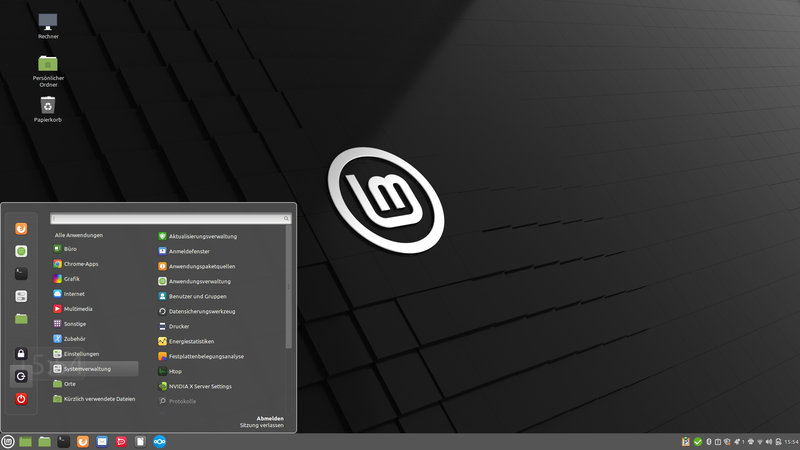Image resolution: width=800 pixels, height=450 pixels.
Task: Open the file manager from the panel
Action: (x=44, y=442)
